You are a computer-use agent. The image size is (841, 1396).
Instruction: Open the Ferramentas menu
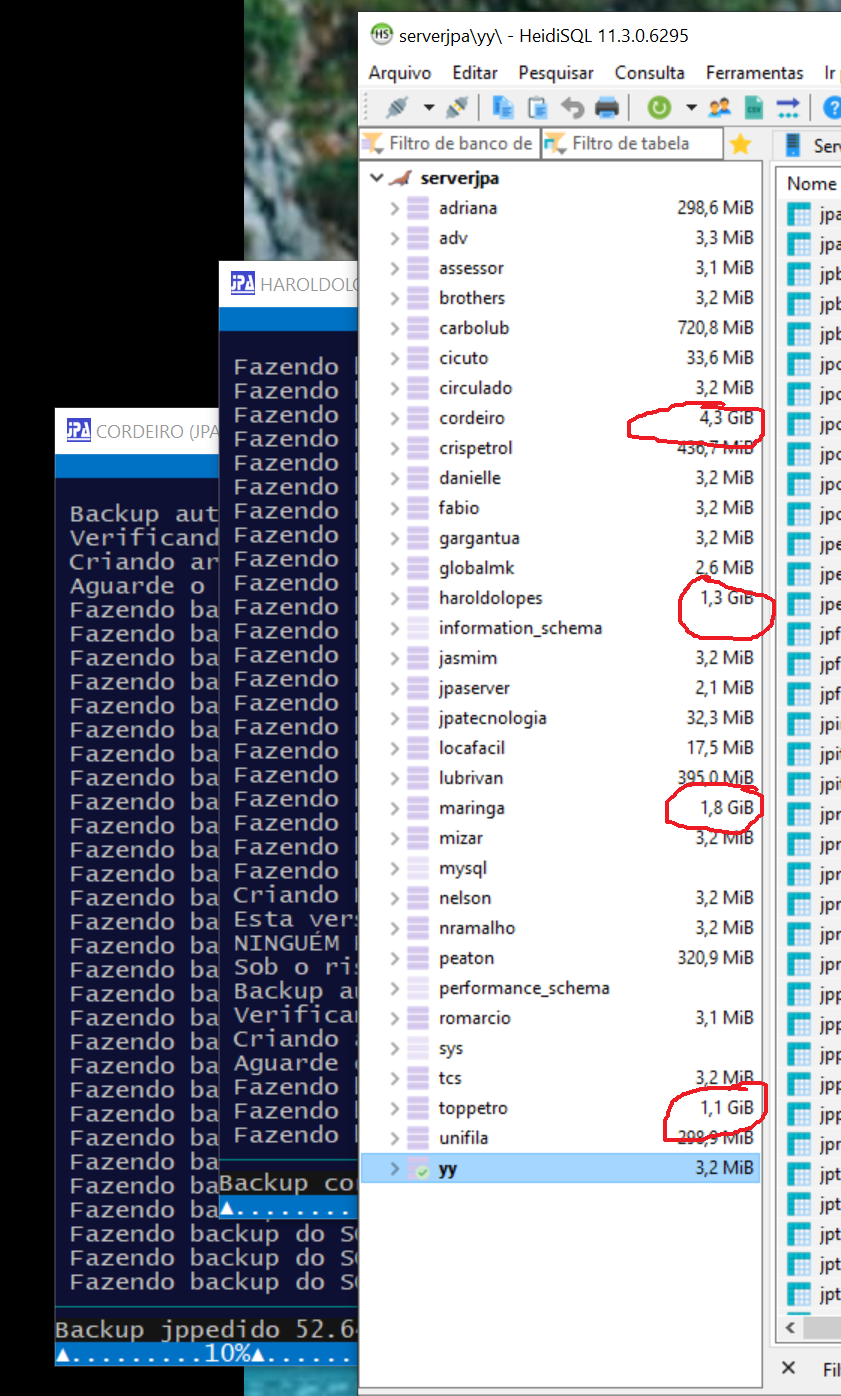point(755,72)
